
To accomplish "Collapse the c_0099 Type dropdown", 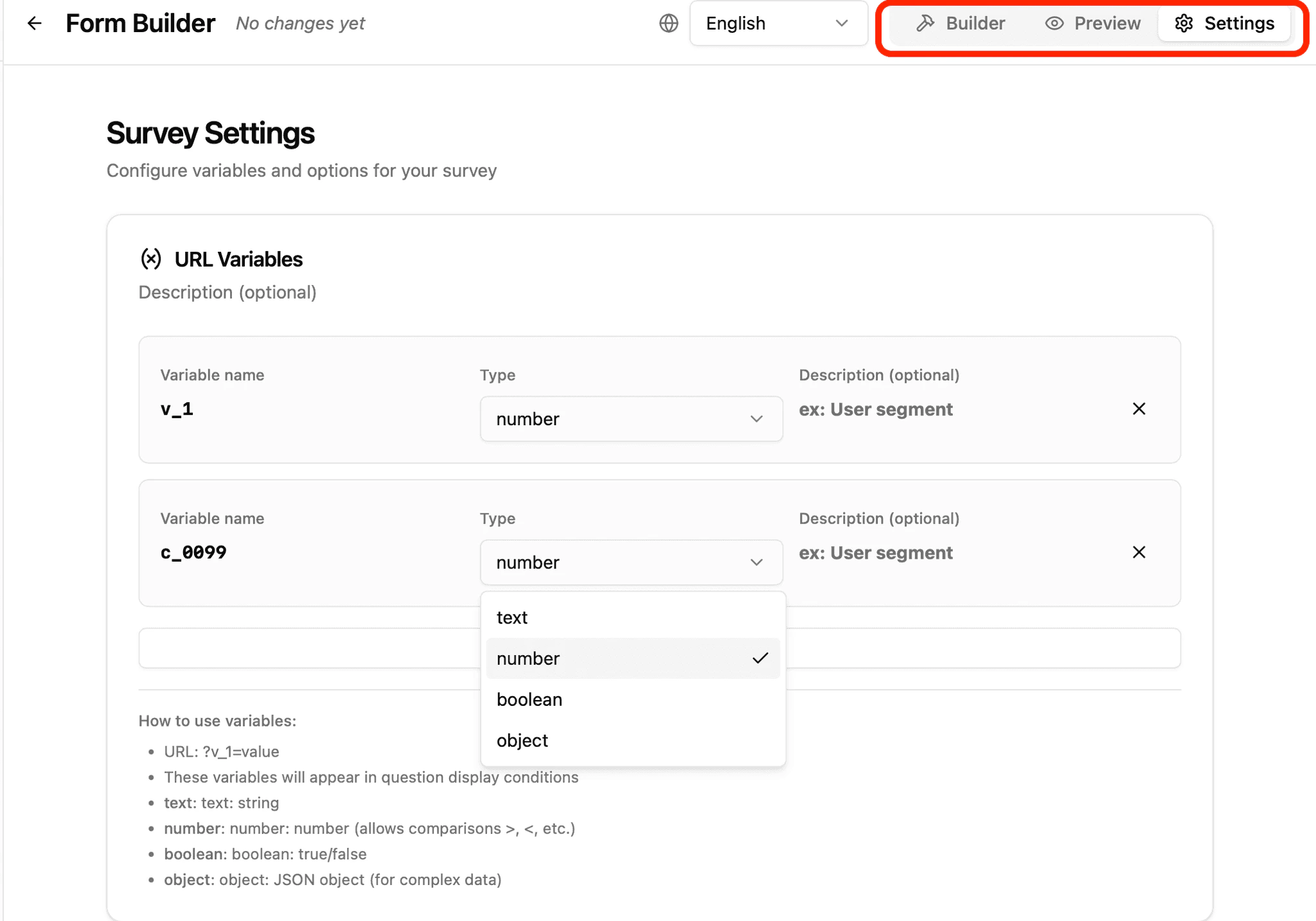I will click(x=631, y=562).
